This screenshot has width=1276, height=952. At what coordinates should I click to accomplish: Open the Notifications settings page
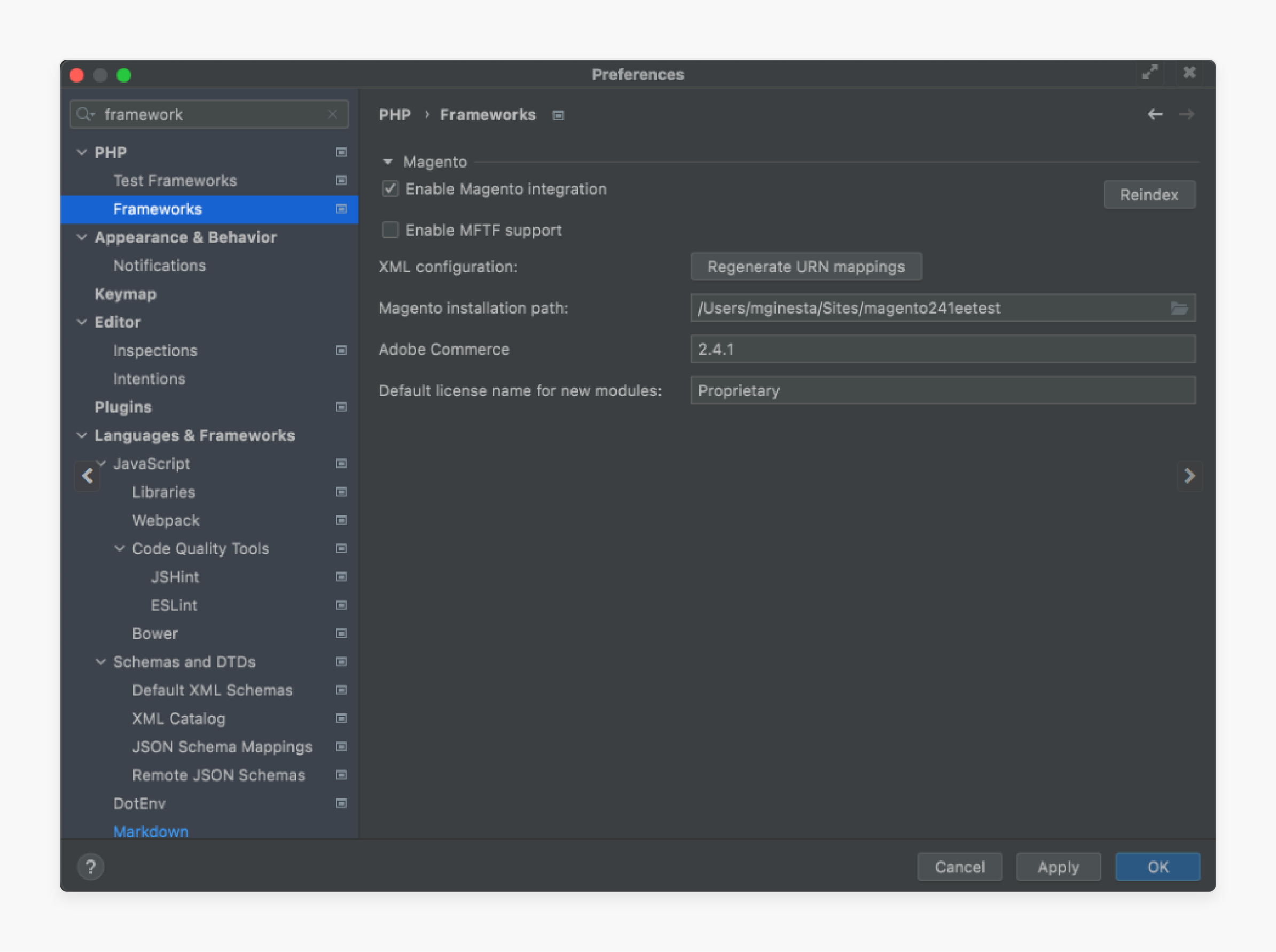[160, 265]
